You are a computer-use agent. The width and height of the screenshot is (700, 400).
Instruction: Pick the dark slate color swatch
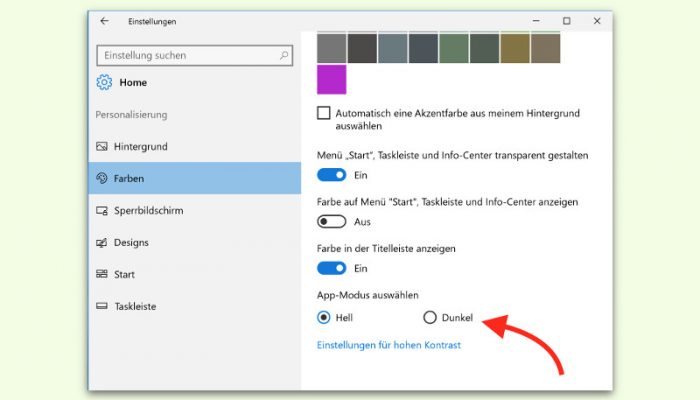[x=423, y=48]
